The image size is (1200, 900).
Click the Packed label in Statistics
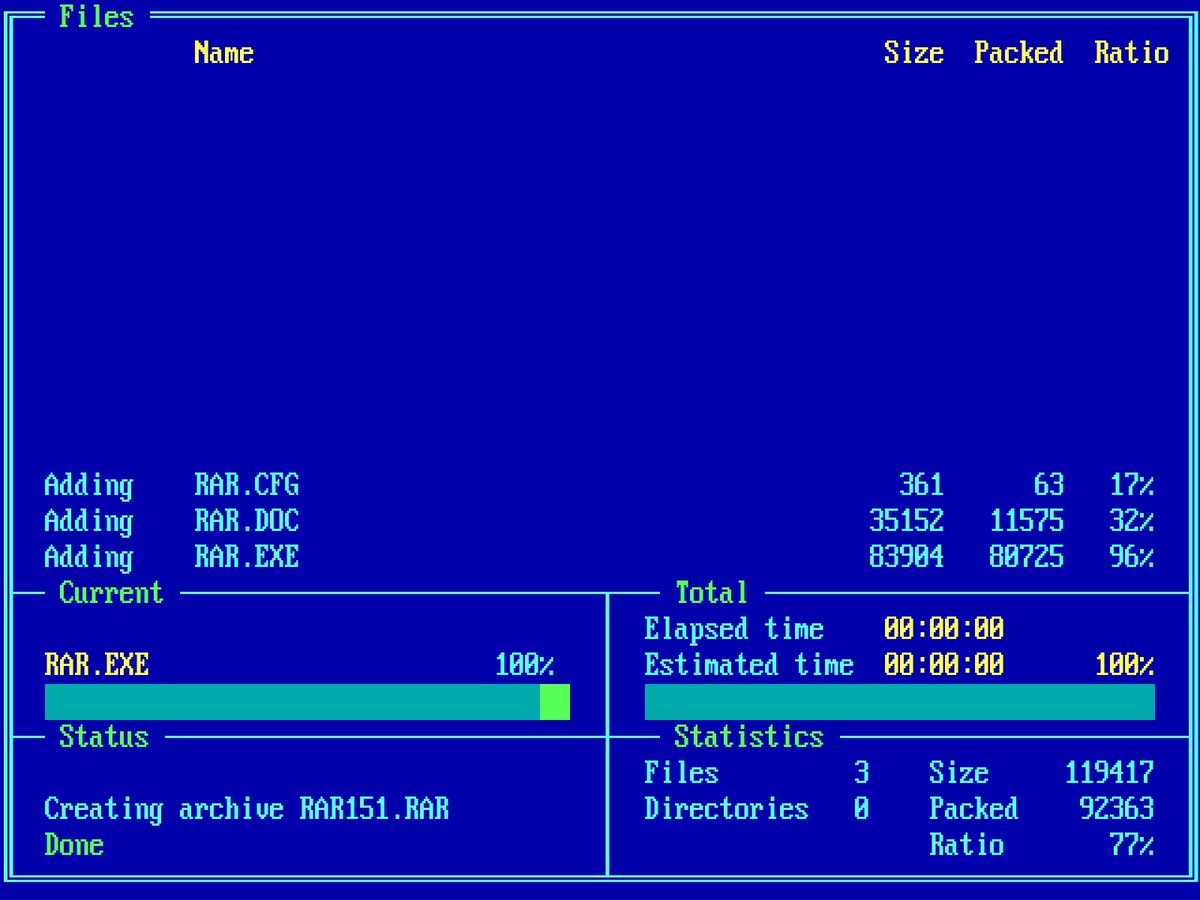[x=974, y=809]
